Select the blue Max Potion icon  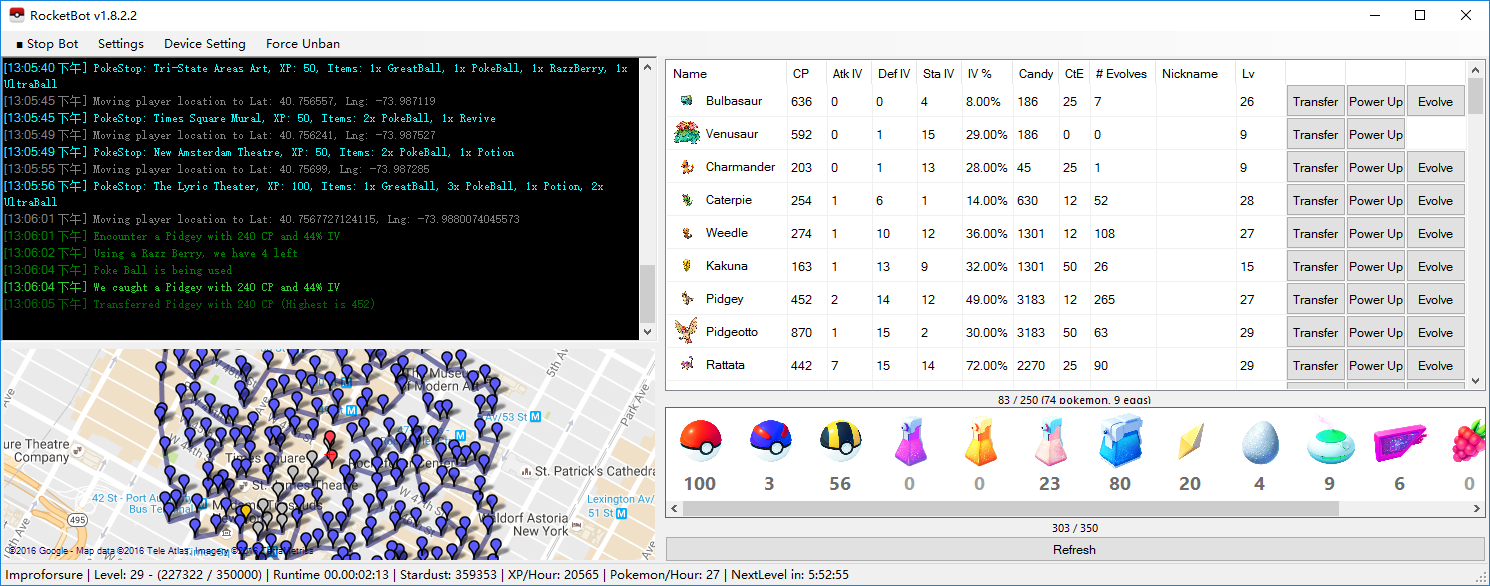coord(1119,440)
